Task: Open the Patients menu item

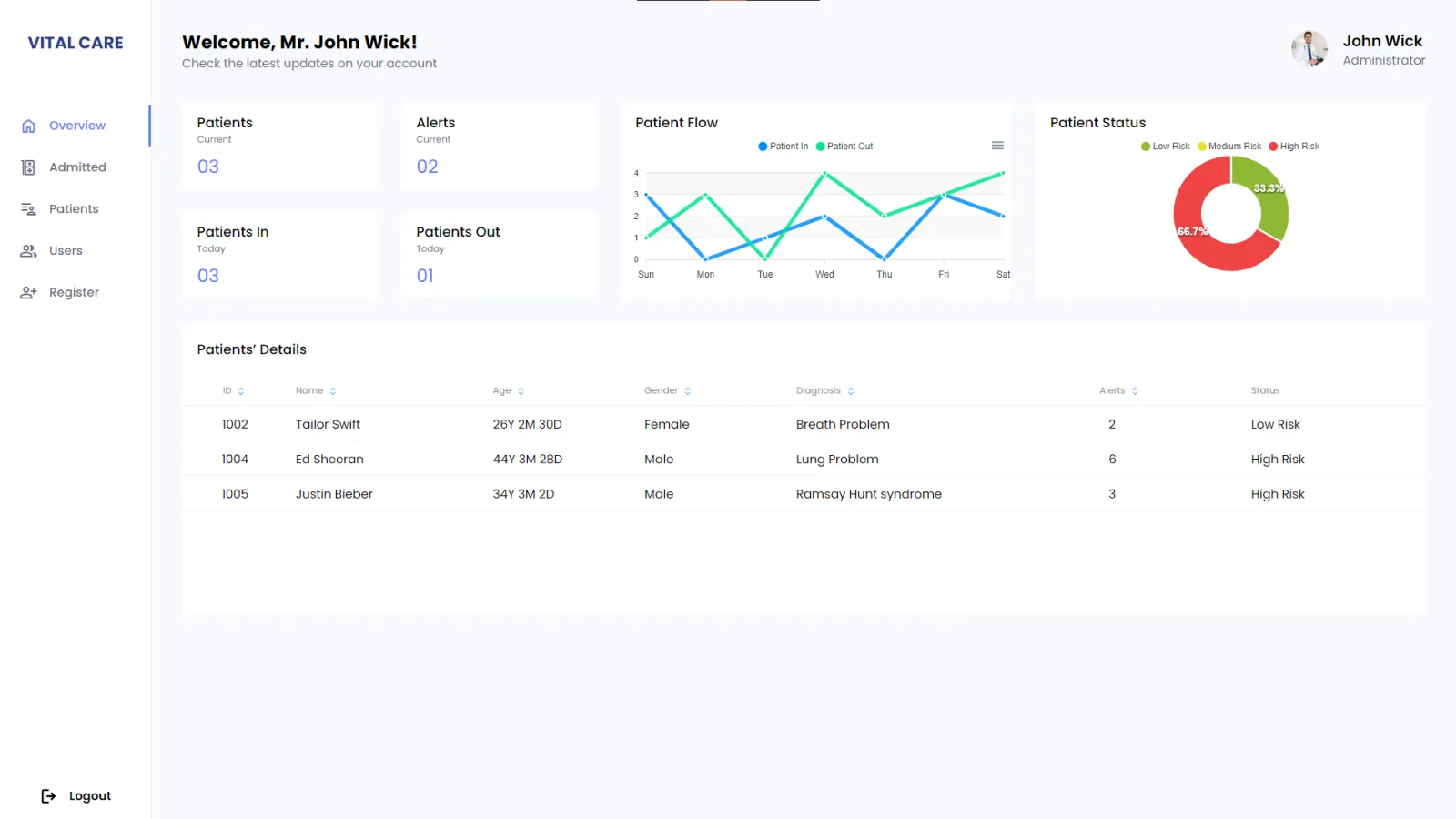Action: tap(74, 209)
